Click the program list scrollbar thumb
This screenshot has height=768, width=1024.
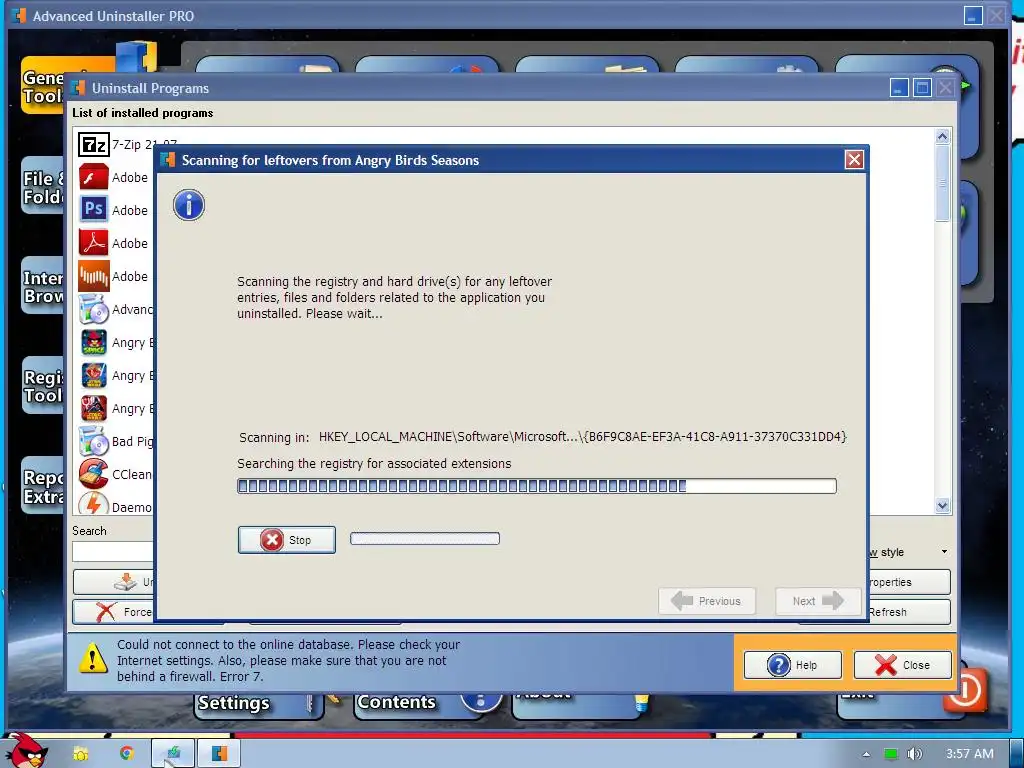point(942,184)
